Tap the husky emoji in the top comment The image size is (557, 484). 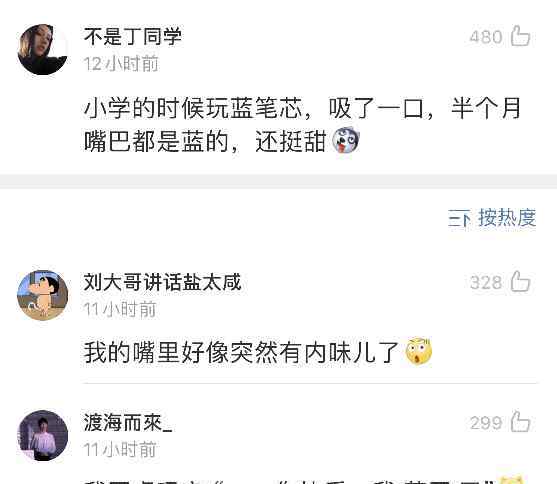tap(346, 140)
